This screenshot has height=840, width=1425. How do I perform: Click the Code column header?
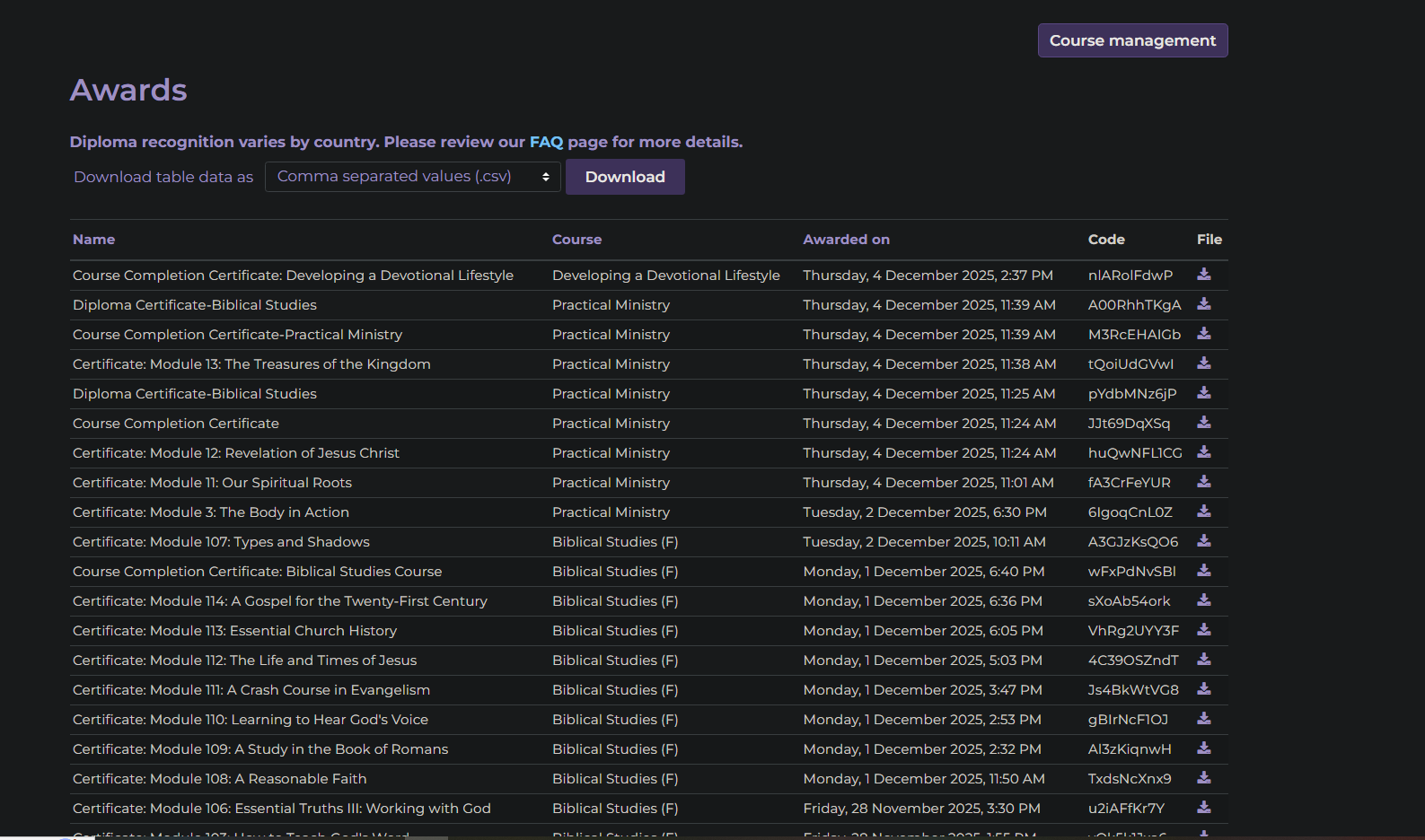click(x=1106, y=240)
